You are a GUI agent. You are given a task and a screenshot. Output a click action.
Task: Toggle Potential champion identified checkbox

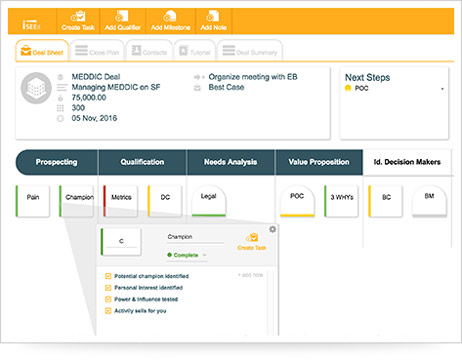[x=108, y=276]
